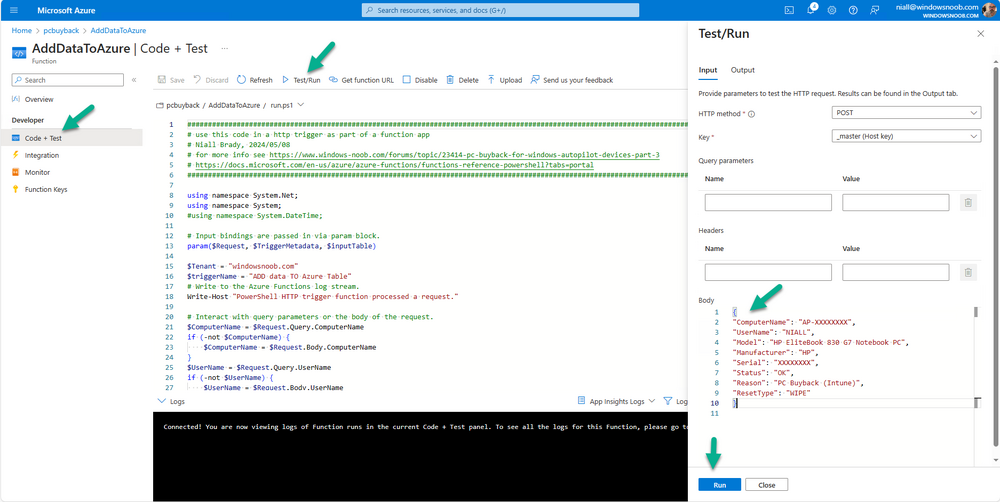1000x502 pixels.
Task: Open the HTTP method dropdown
Action: (x=906, y=113)
